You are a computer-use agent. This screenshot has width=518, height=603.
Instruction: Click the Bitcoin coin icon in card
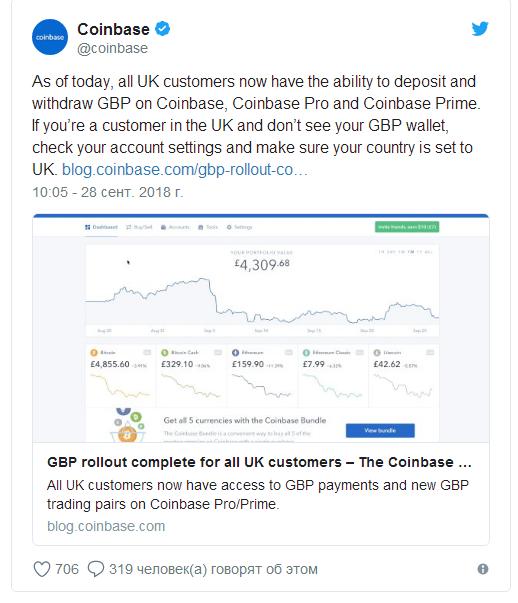pyautogui.click(x=94, y=353)
